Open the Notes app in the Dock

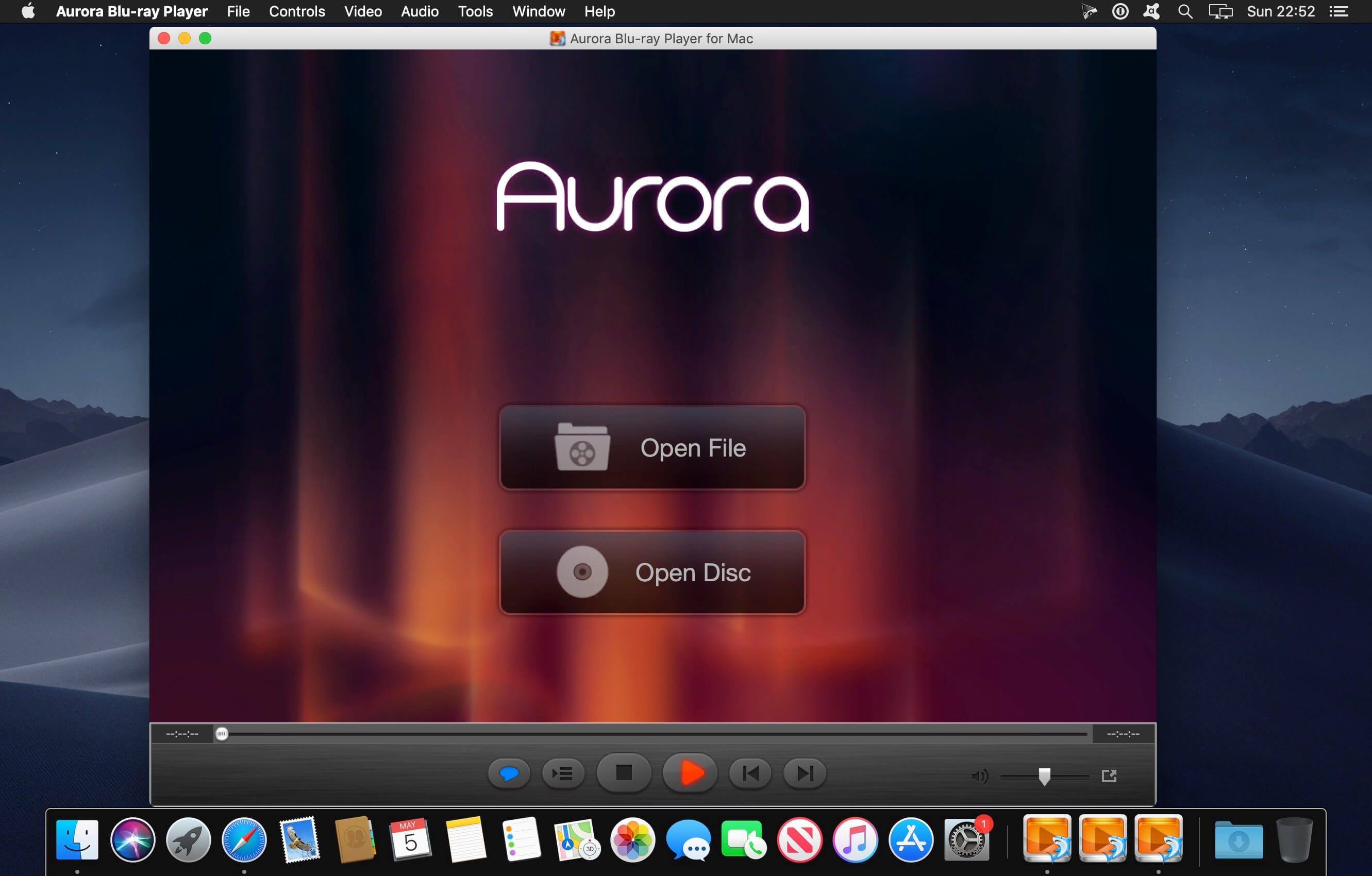point(466,839)
